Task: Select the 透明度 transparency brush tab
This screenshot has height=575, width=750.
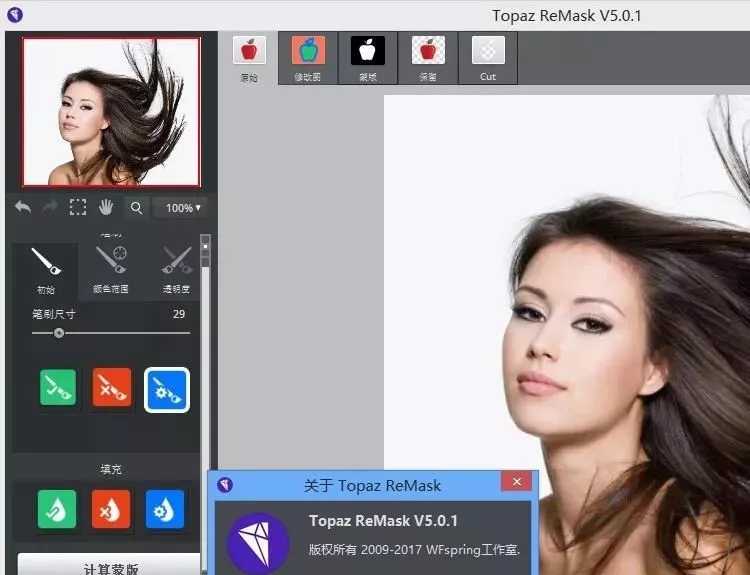Action: pos(176,271)
